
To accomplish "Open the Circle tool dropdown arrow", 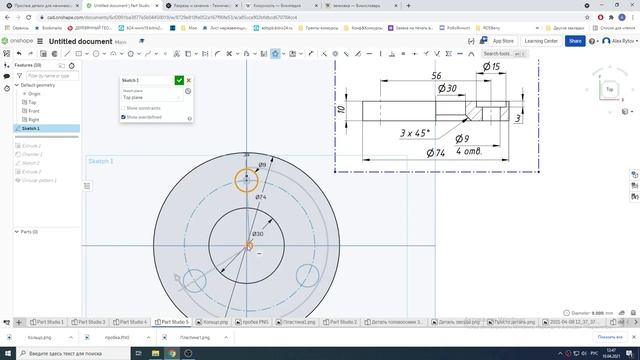I will [104, 54].
